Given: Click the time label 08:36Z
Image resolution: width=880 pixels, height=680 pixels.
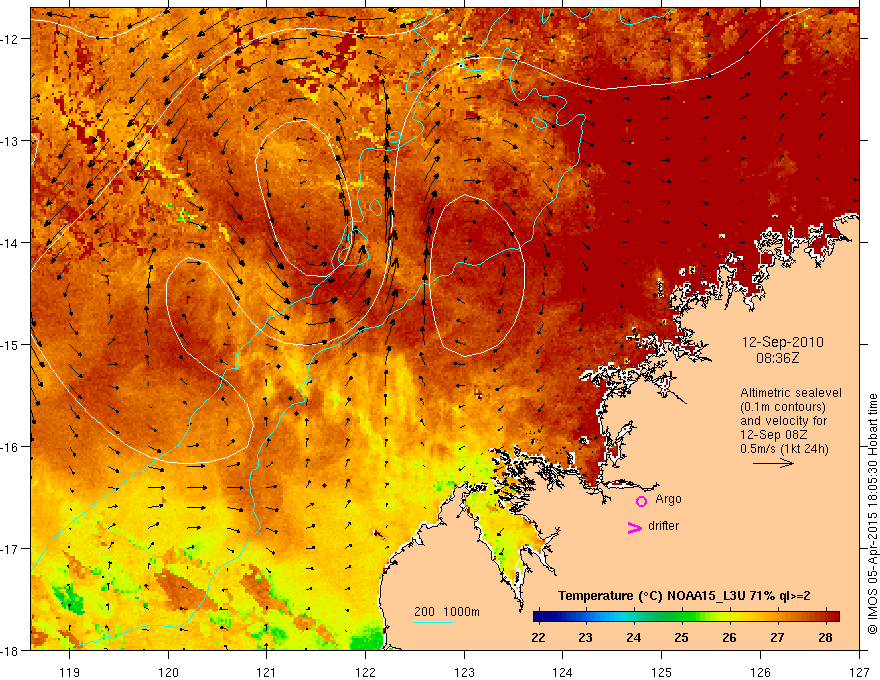Looking at the screenshot, I should 777,358.
